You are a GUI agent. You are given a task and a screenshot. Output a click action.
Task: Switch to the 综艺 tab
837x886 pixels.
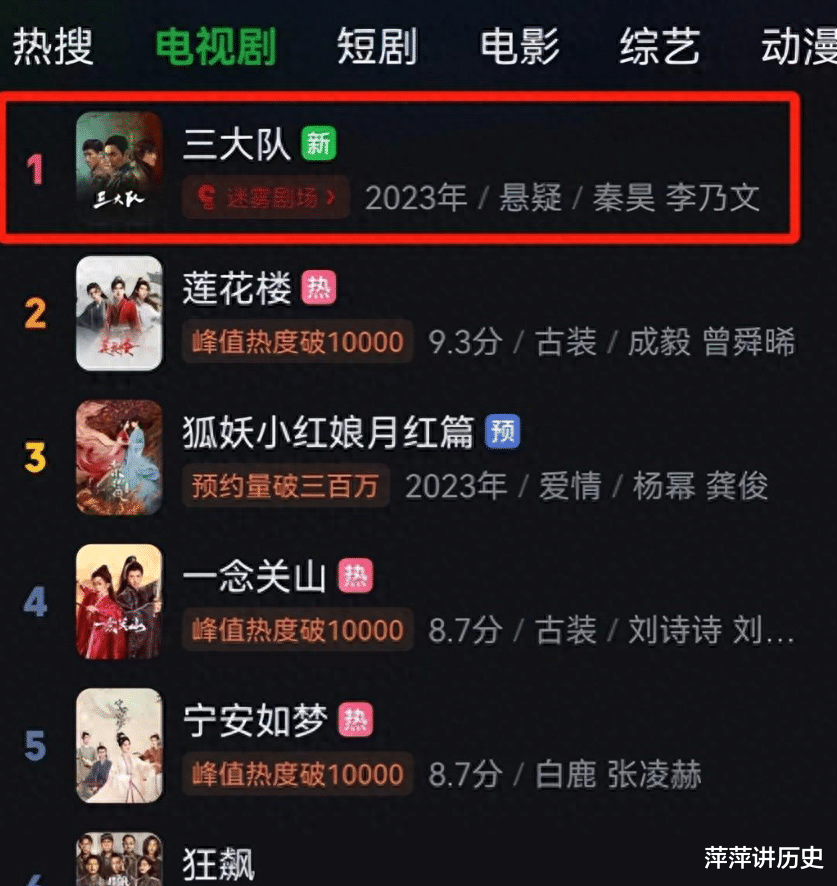pos(660,47)
